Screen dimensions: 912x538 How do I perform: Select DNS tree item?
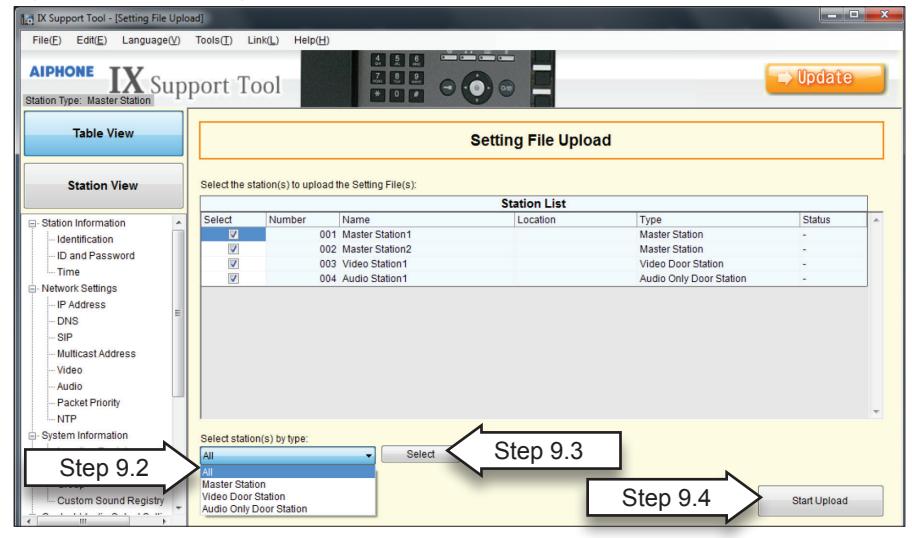click(67, 320)
